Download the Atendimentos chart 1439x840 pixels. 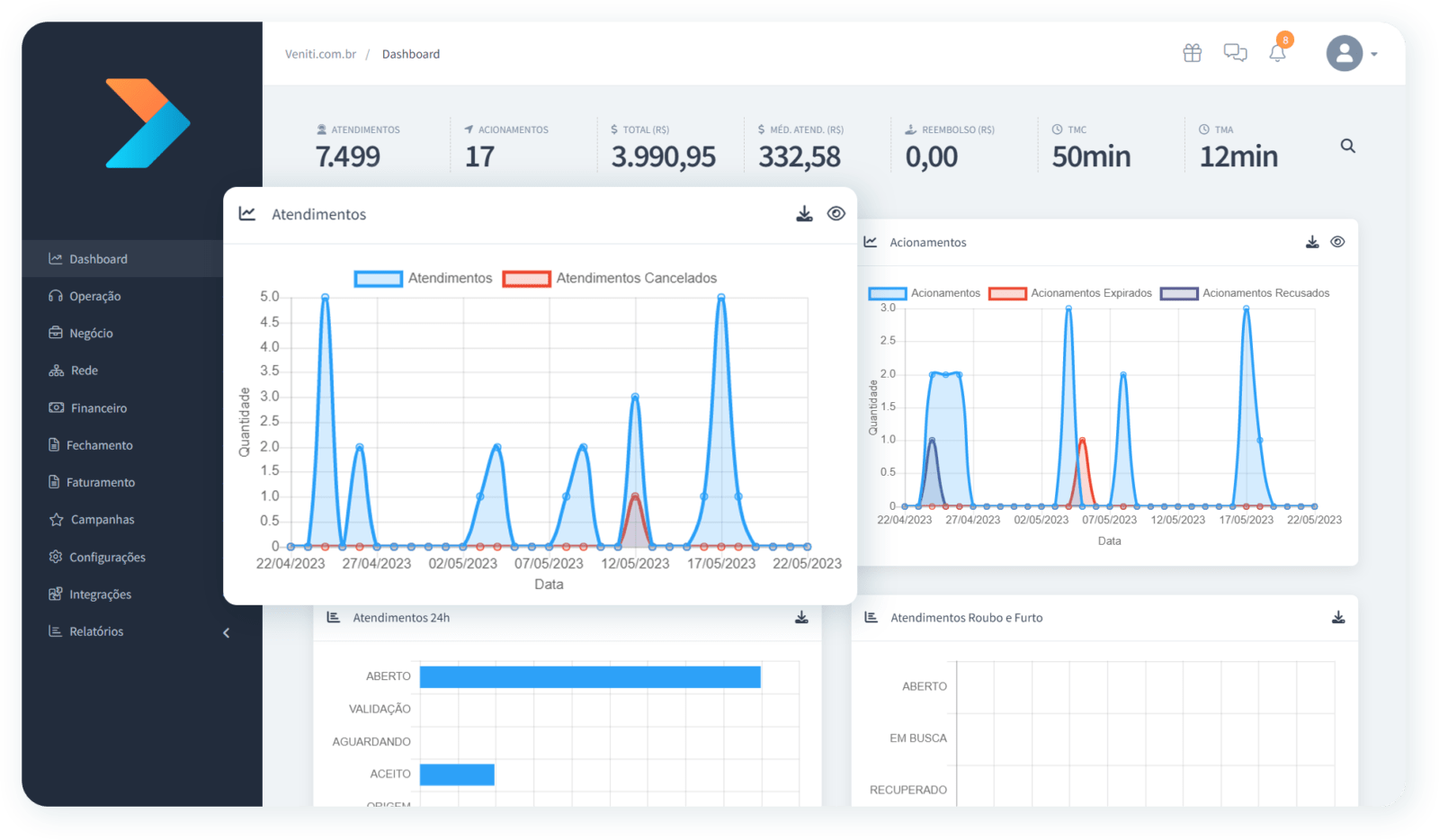(x=804, y=214)
